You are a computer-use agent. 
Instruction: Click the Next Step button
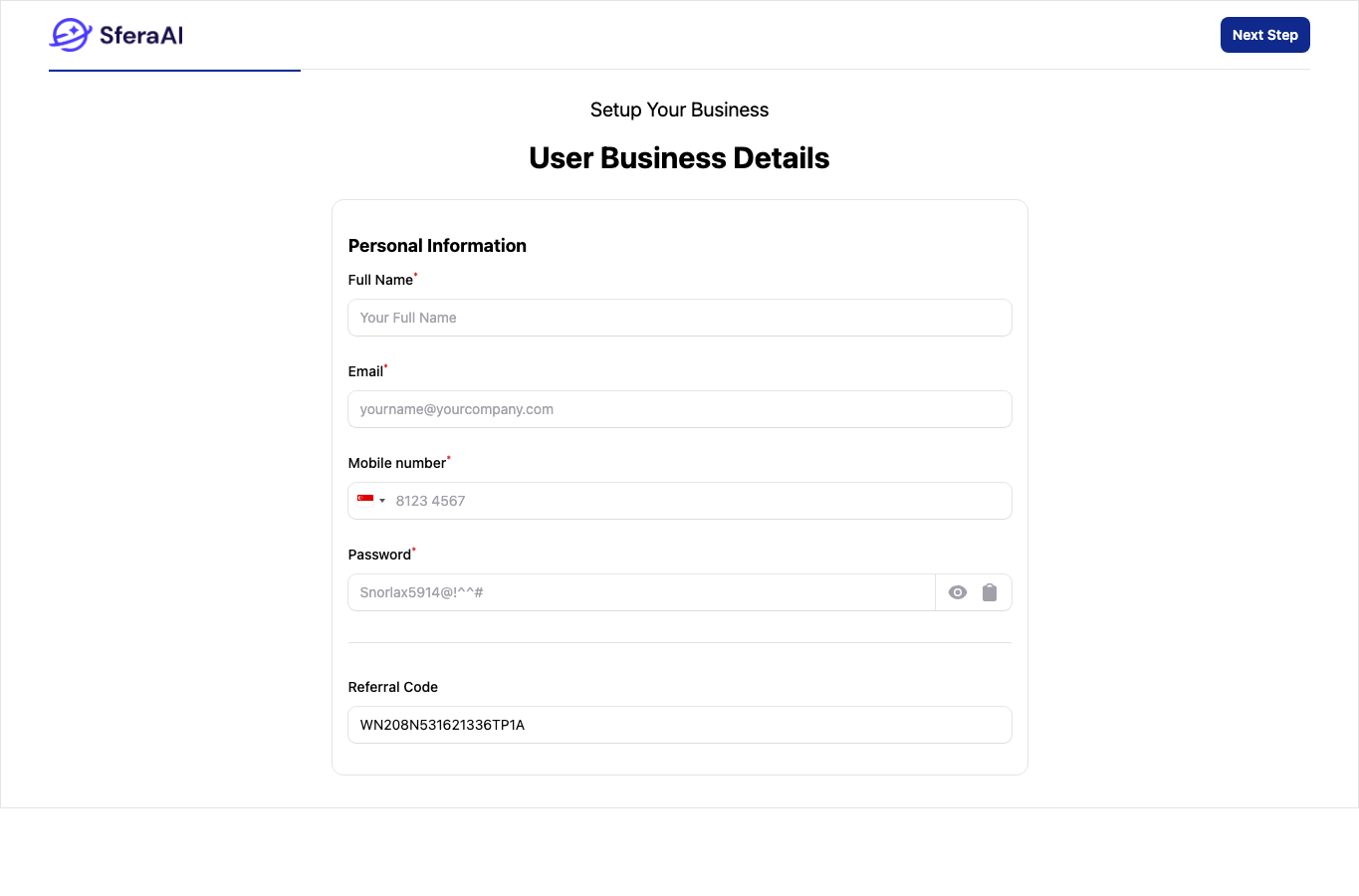click(x=1265, y=35)
